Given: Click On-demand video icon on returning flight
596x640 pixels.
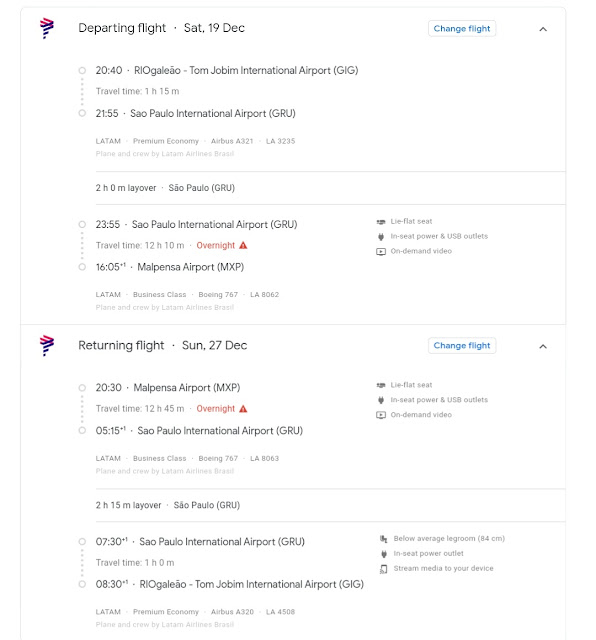Looking at the screenshot, I should [381, 415].
